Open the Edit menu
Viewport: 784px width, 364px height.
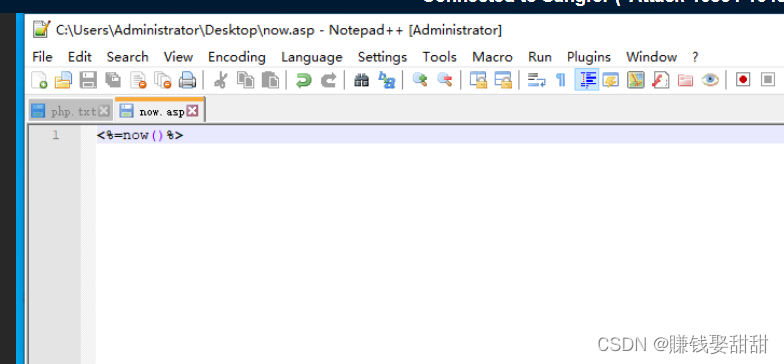point(80,57)
